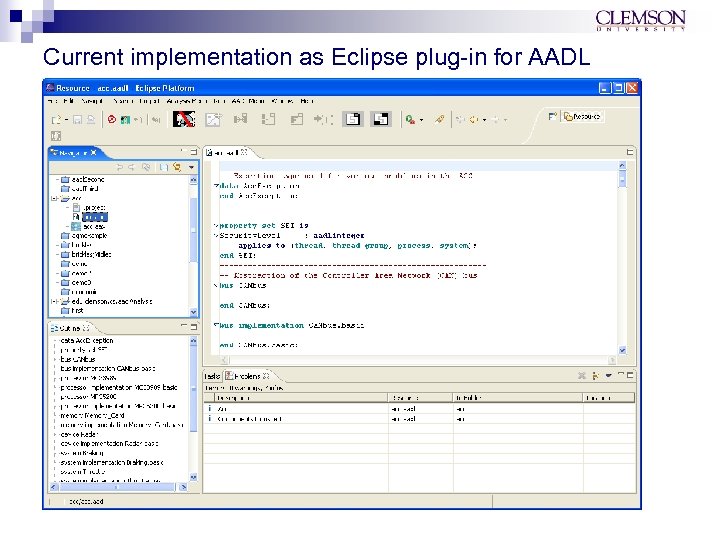Screen dimensions: 720x540
Task: Click Outline horizontal scrollbar's right arrow
Action: point(183,487)
